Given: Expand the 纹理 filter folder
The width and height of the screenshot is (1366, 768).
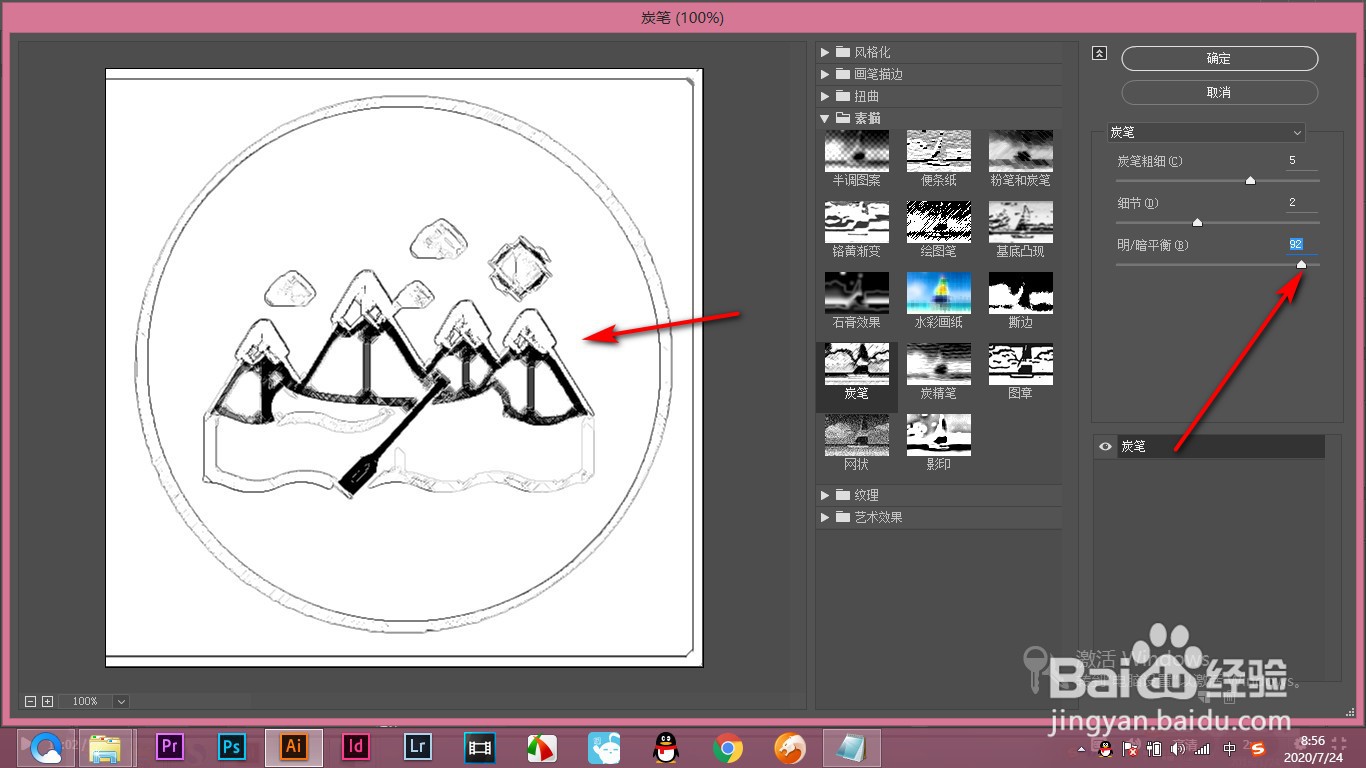Looking at the screenshot, I should pyautogui.click(x=825, y=495).
